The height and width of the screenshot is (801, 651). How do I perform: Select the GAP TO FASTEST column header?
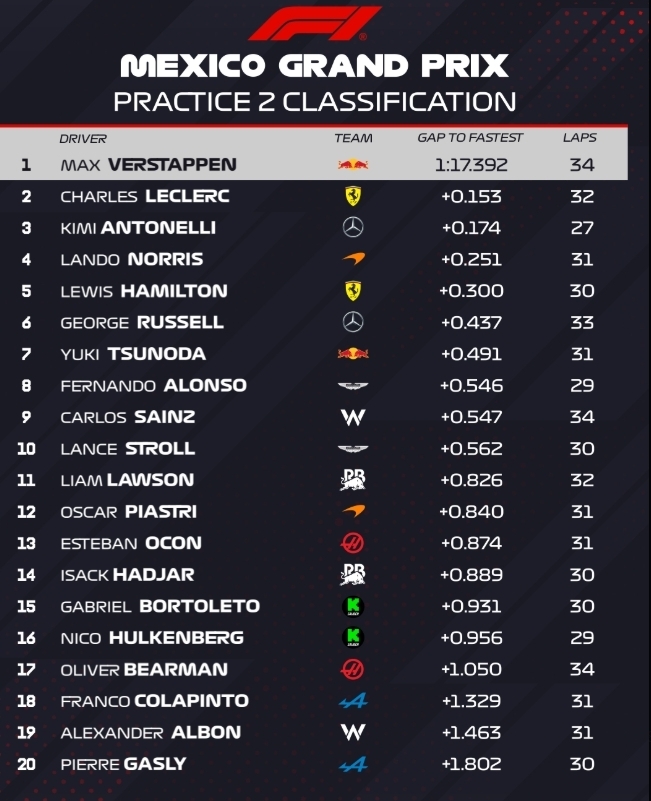click(x=470, y=138)
